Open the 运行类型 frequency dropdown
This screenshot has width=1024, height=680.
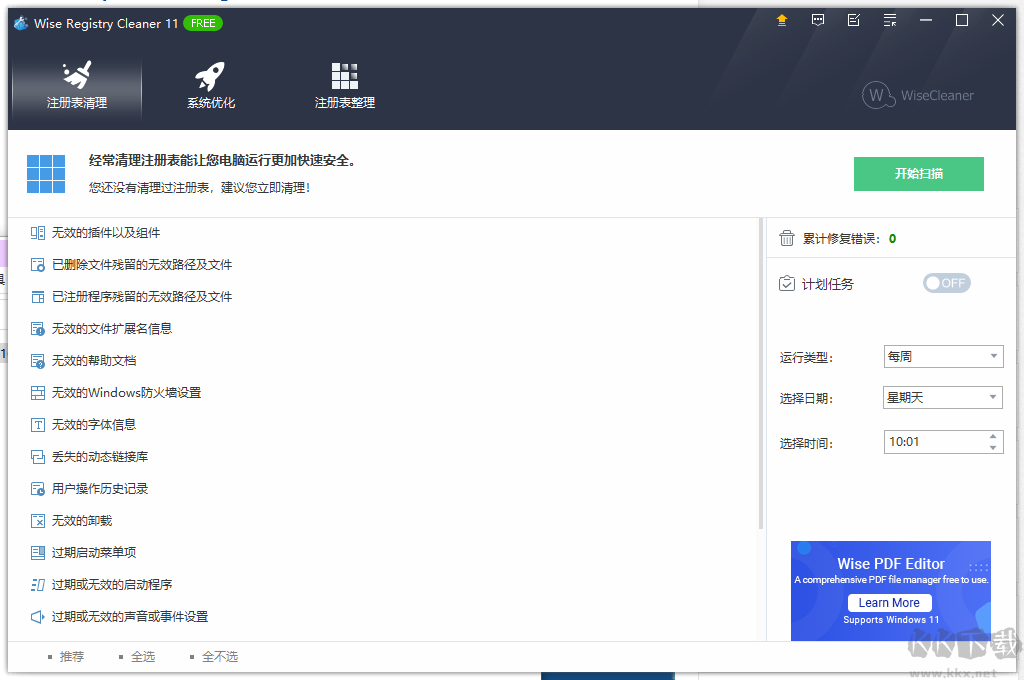[x=941, y=356]
